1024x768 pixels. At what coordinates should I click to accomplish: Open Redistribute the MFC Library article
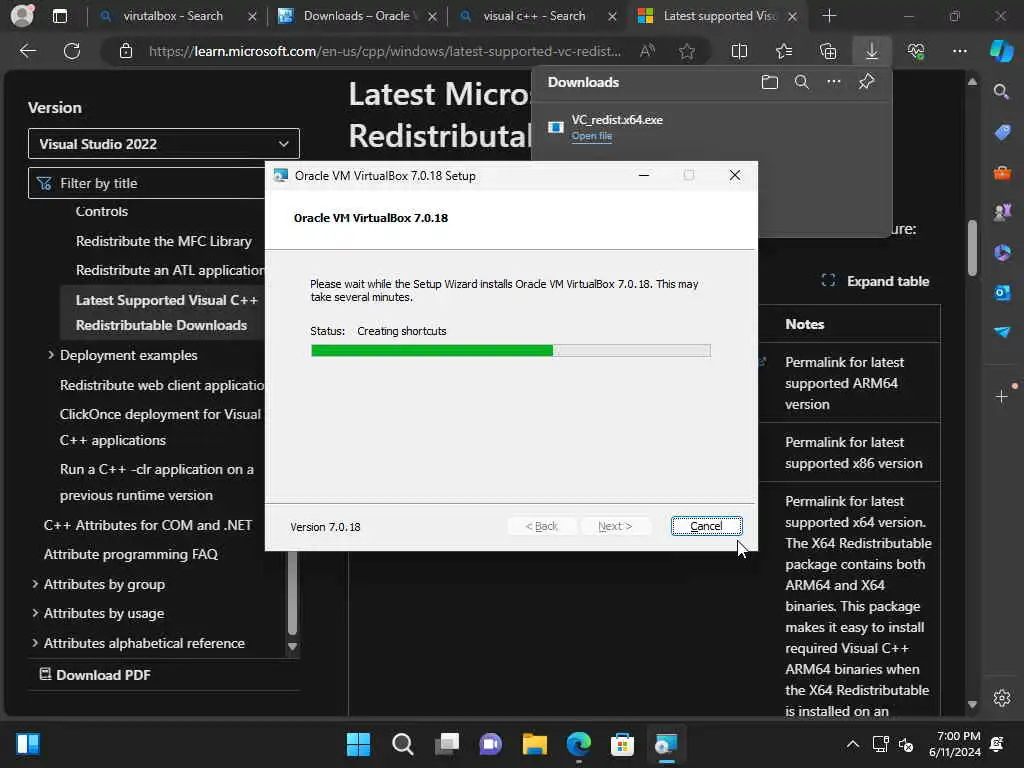click(x=163, y=241)
